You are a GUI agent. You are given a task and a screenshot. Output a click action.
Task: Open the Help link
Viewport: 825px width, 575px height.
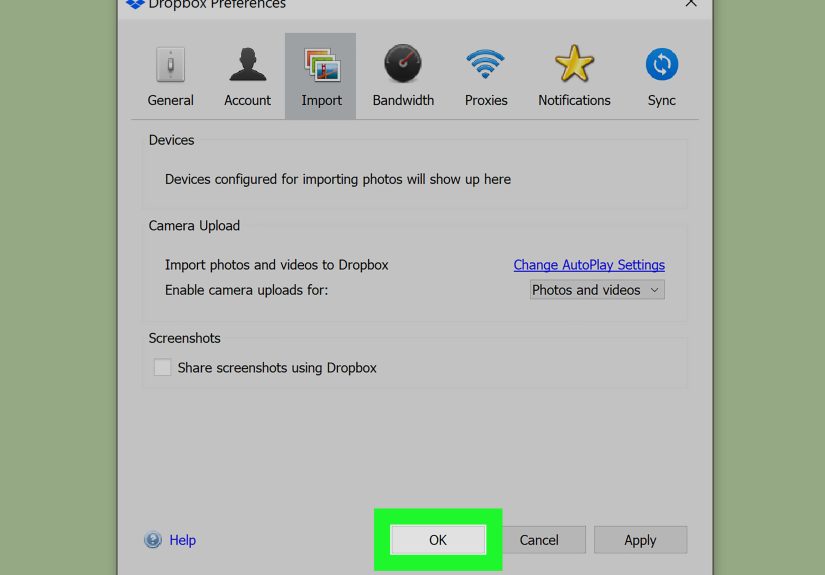pos(183,540)
